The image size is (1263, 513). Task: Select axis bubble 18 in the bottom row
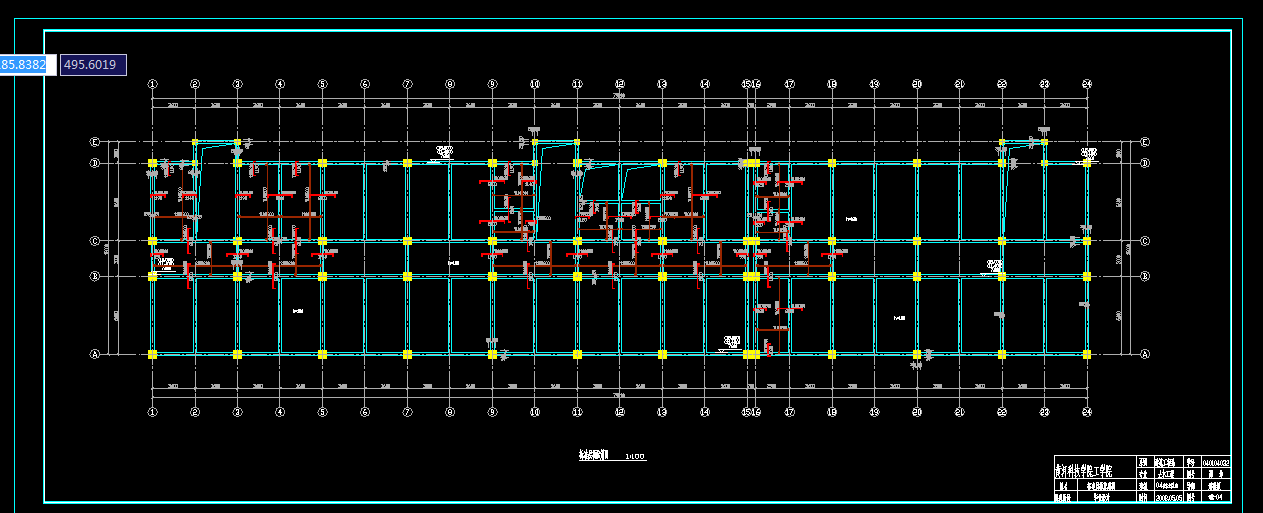(x=832, y=411)
